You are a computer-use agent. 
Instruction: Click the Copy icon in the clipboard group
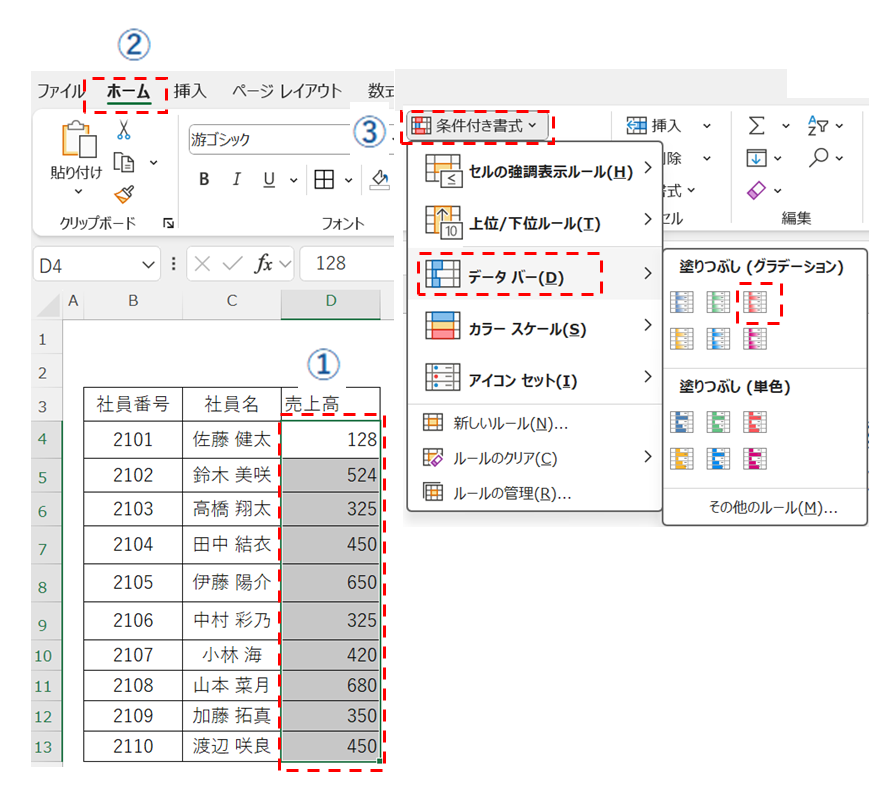click(x=124, y=162)
